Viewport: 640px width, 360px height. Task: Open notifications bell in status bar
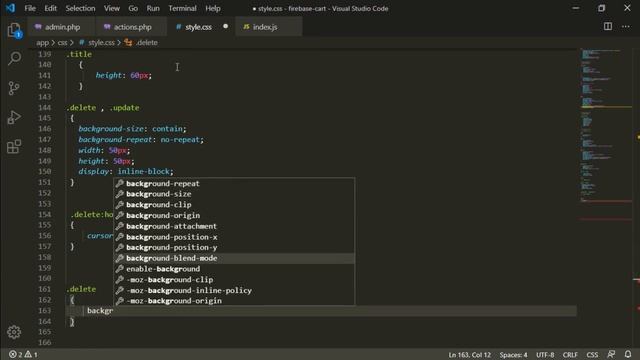(x=628, y=354)
